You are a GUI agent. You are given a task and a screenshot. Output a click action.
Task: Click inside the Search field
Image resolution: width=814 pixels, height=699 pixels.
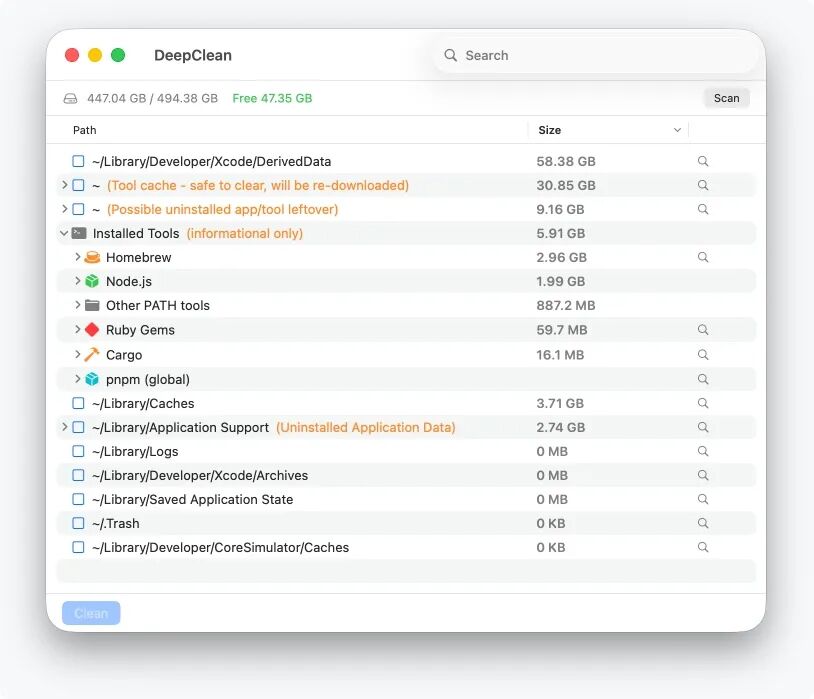[x=596, y=55]
